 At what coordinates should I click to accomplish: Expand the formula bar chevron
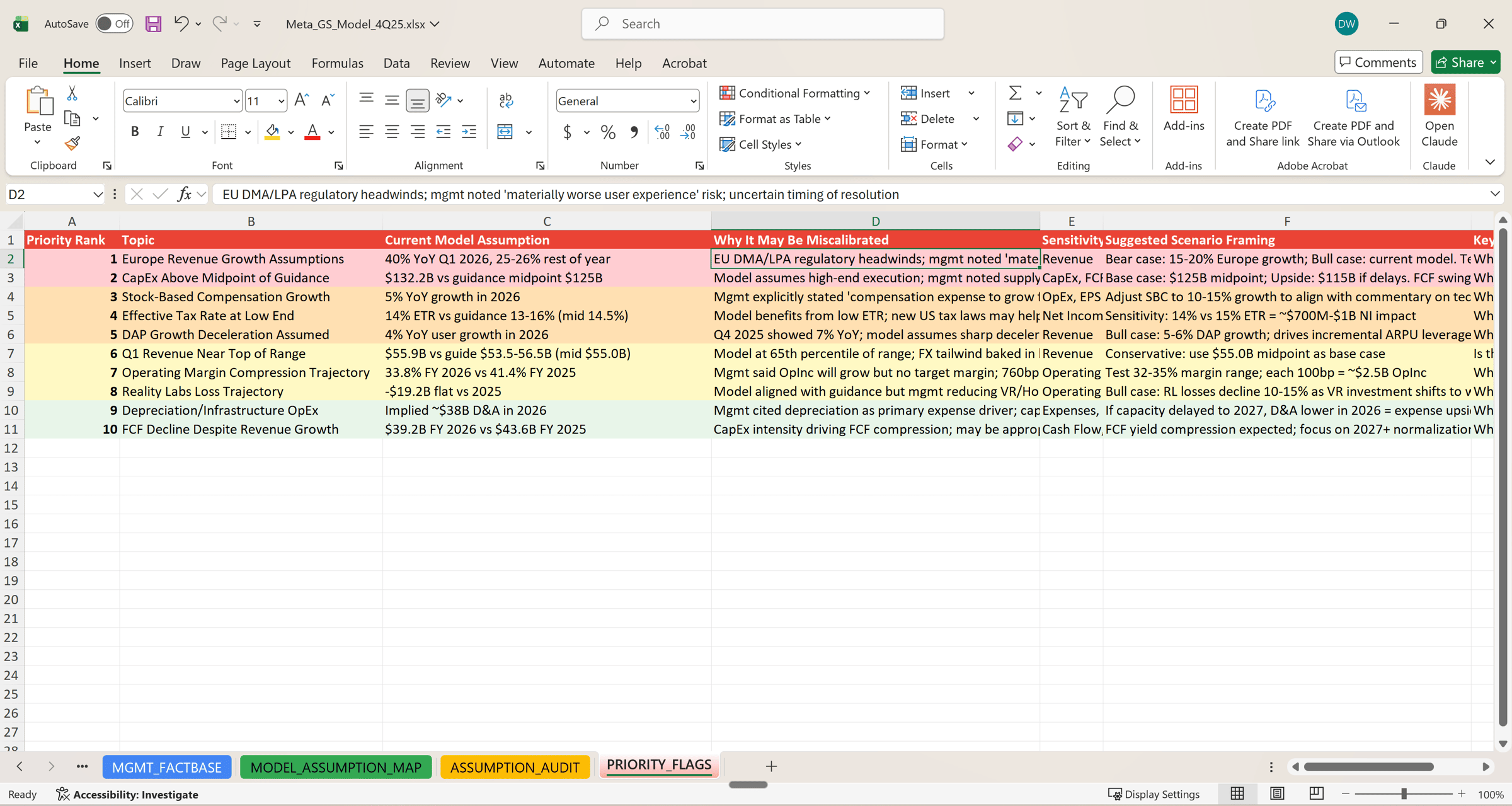1494,194
